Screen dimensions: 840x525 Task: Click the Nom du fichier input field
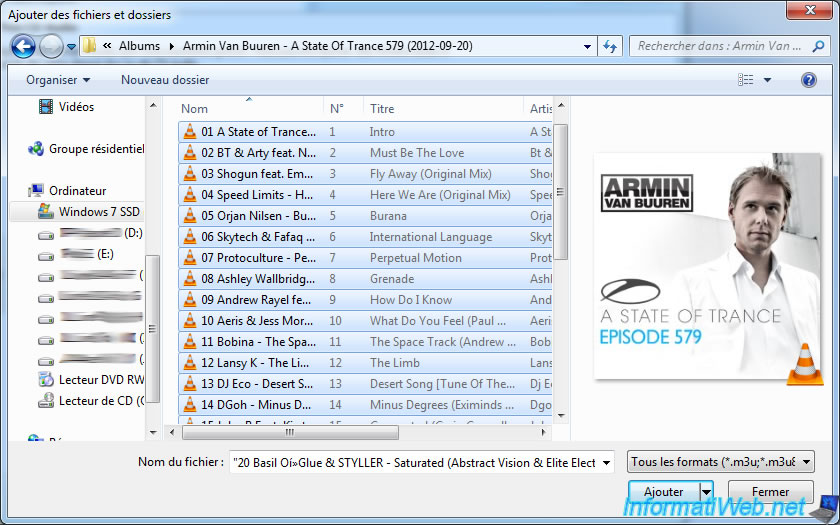[420, 462]
